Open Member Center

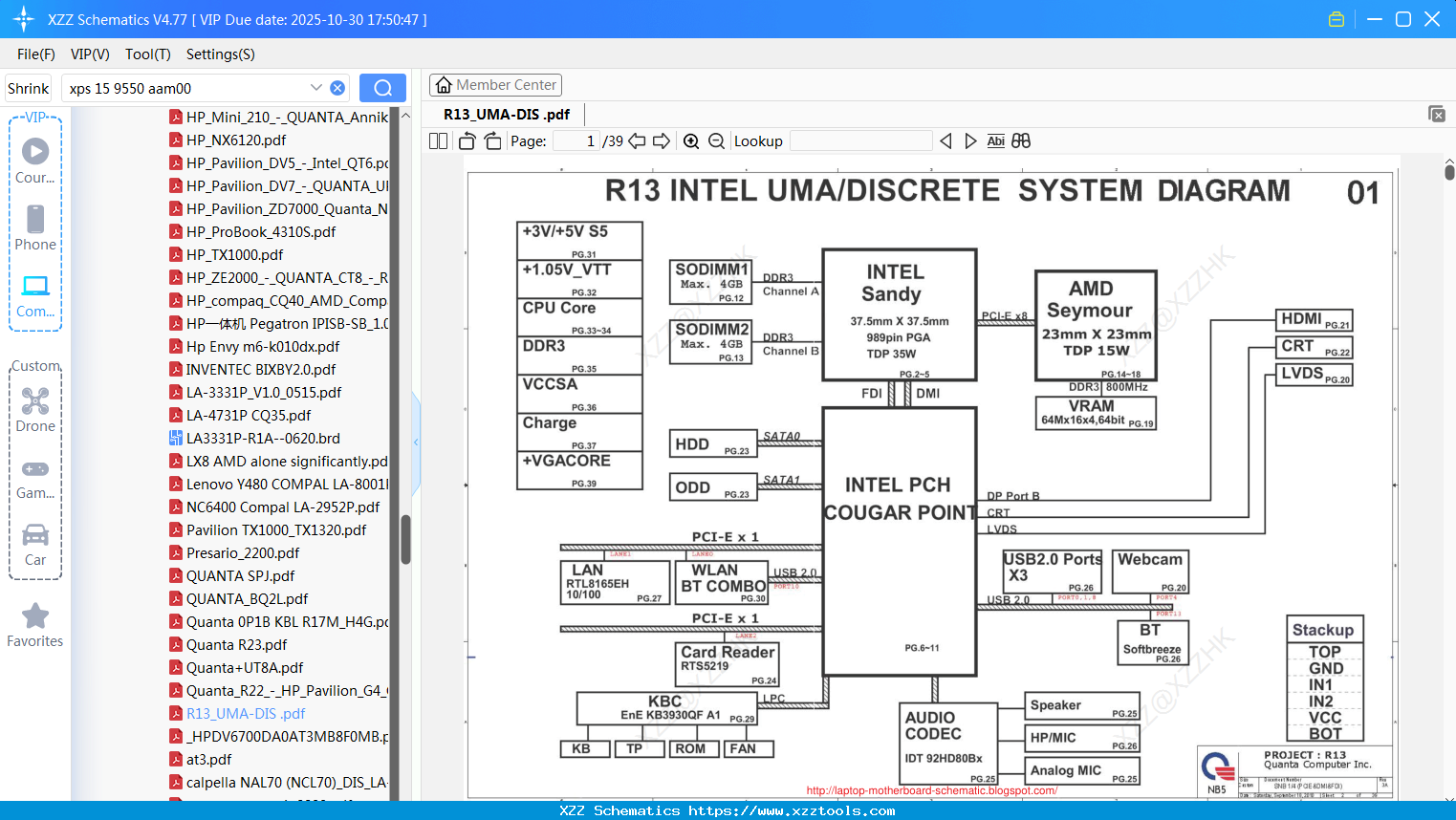[x=495, y=85]
